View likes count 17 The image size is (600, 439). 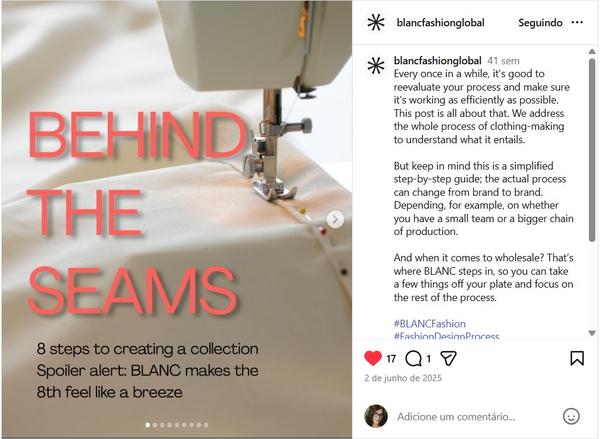(391, 359)
